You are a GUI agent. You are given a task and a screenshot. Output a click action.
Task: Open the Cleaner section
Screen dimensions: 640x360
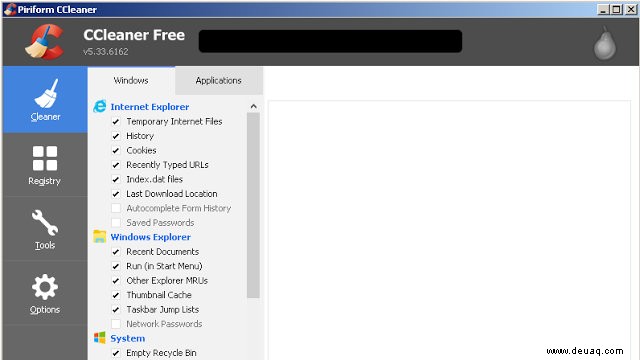(45, 100)
